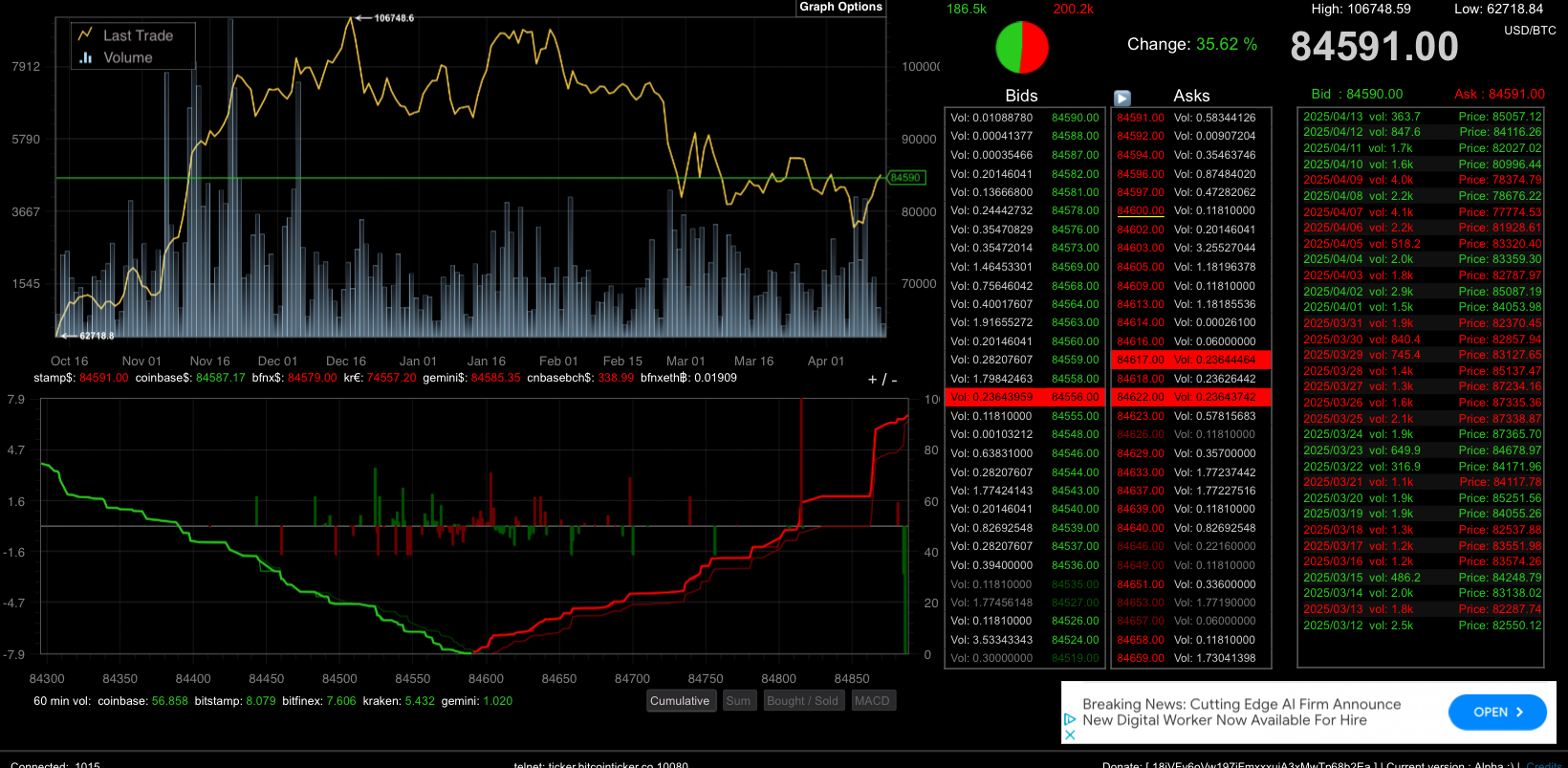Select the underlined ask price 84600.00
This screenshot has width=1568, height=768.
pyautogui.click(x=1141, y=210)
